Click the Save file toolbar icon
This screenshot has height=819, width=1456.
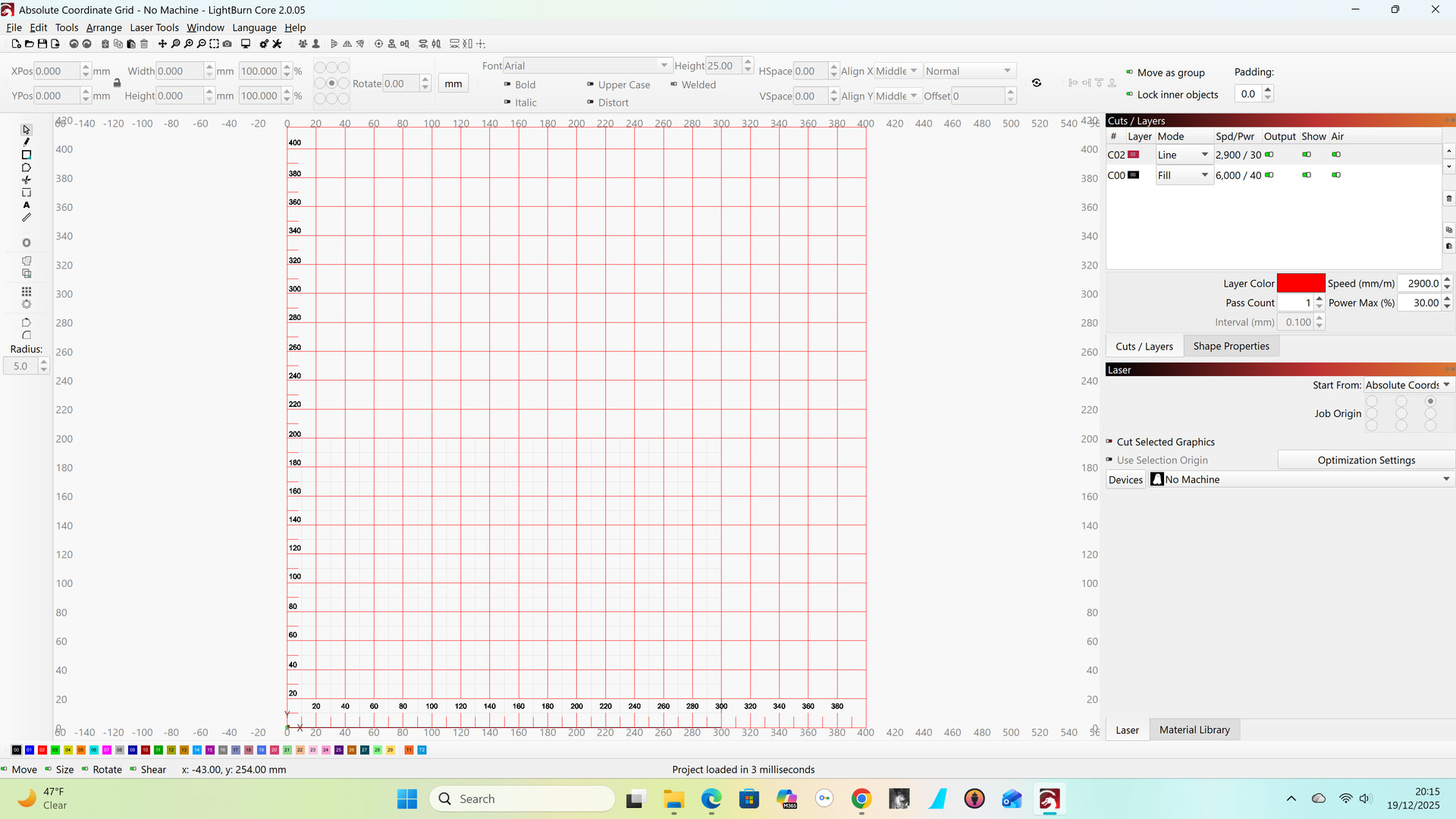(42, 44)
